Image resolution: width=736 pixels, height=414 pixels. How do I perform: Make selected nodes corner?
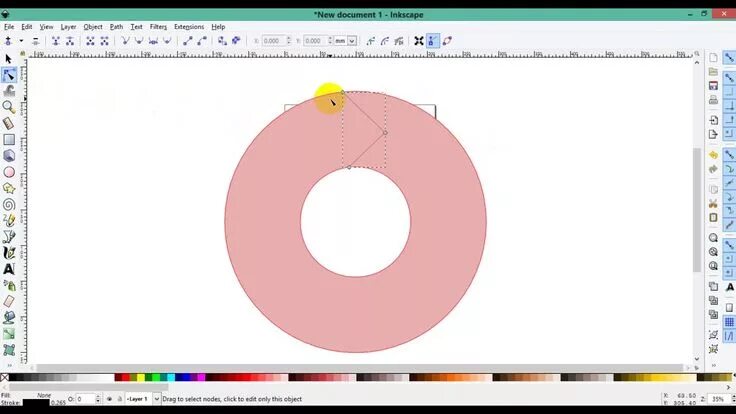tap(125, 41)
